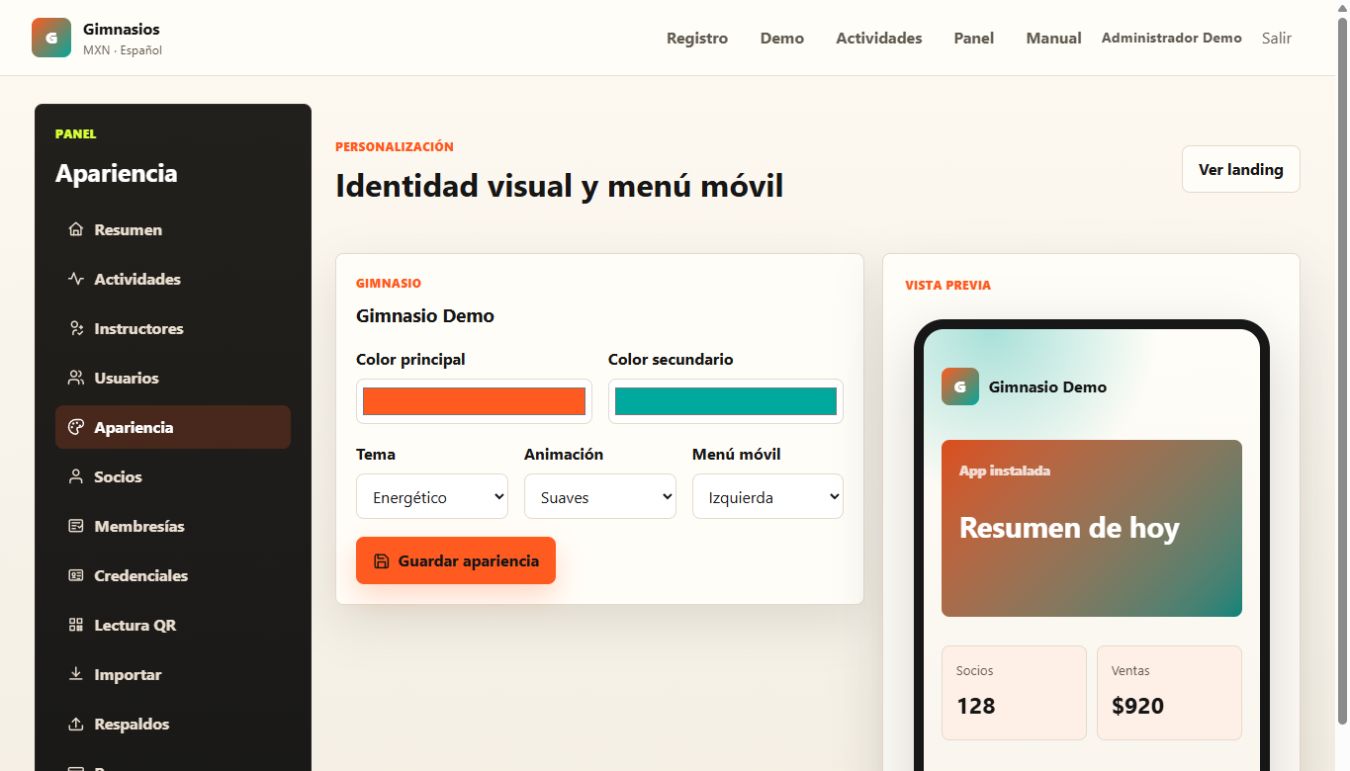Open the Tema dropdown
Viewport: 1350px width, 771px height.
pos(432,497)
